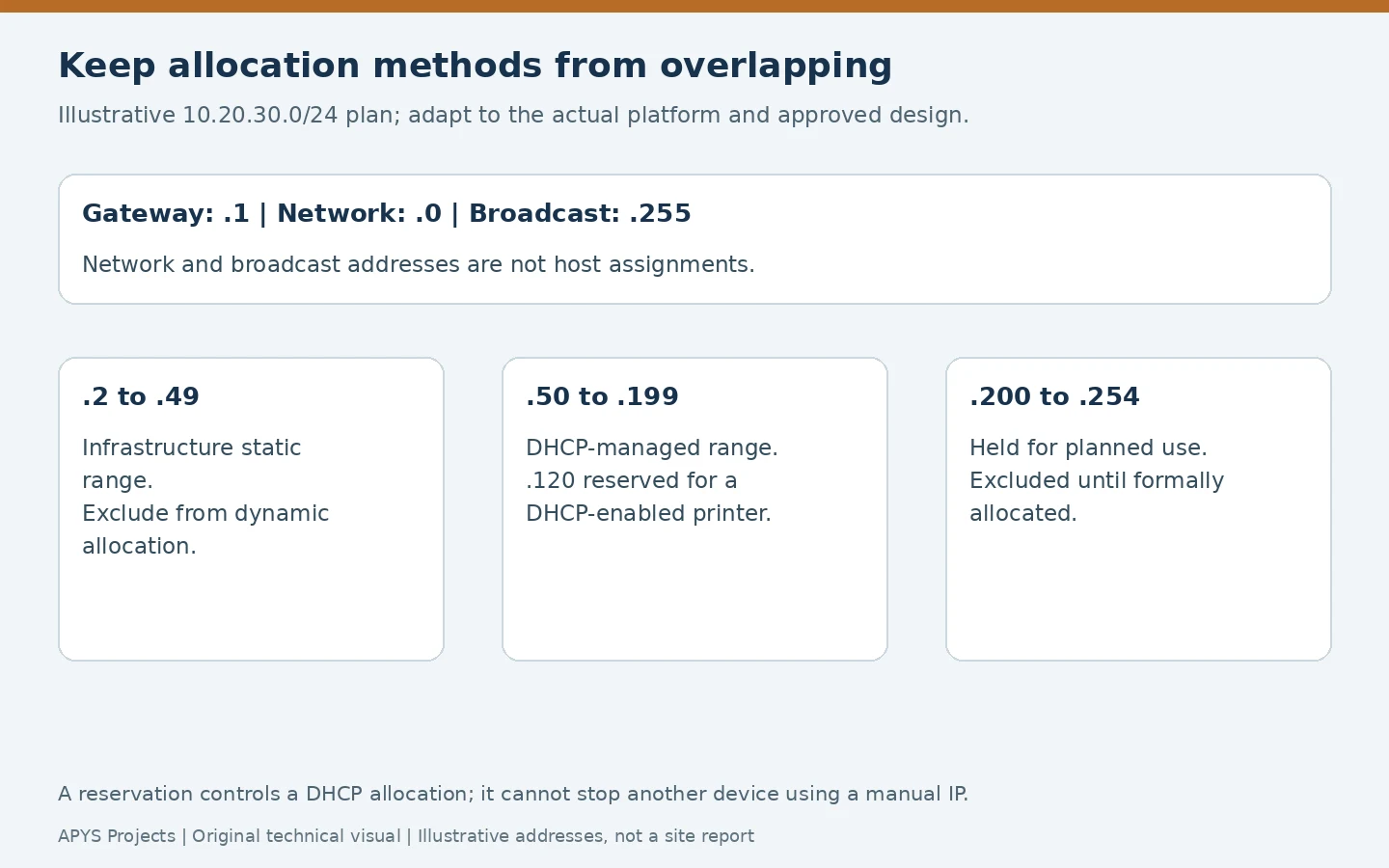
Task: Select the 'DHCP-managed range.' line
Action: point(652,448)
